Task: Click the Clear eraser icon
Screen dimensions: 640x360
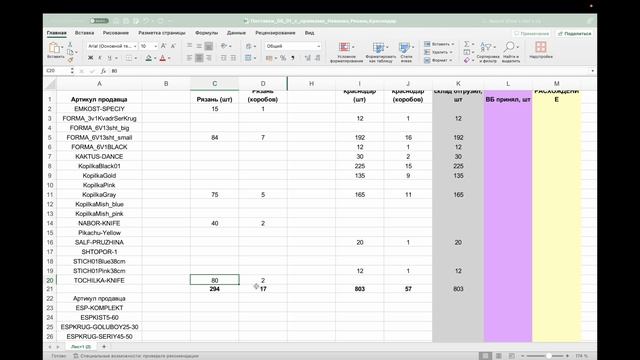Action: pyautogui.click(x=467, y=60)
